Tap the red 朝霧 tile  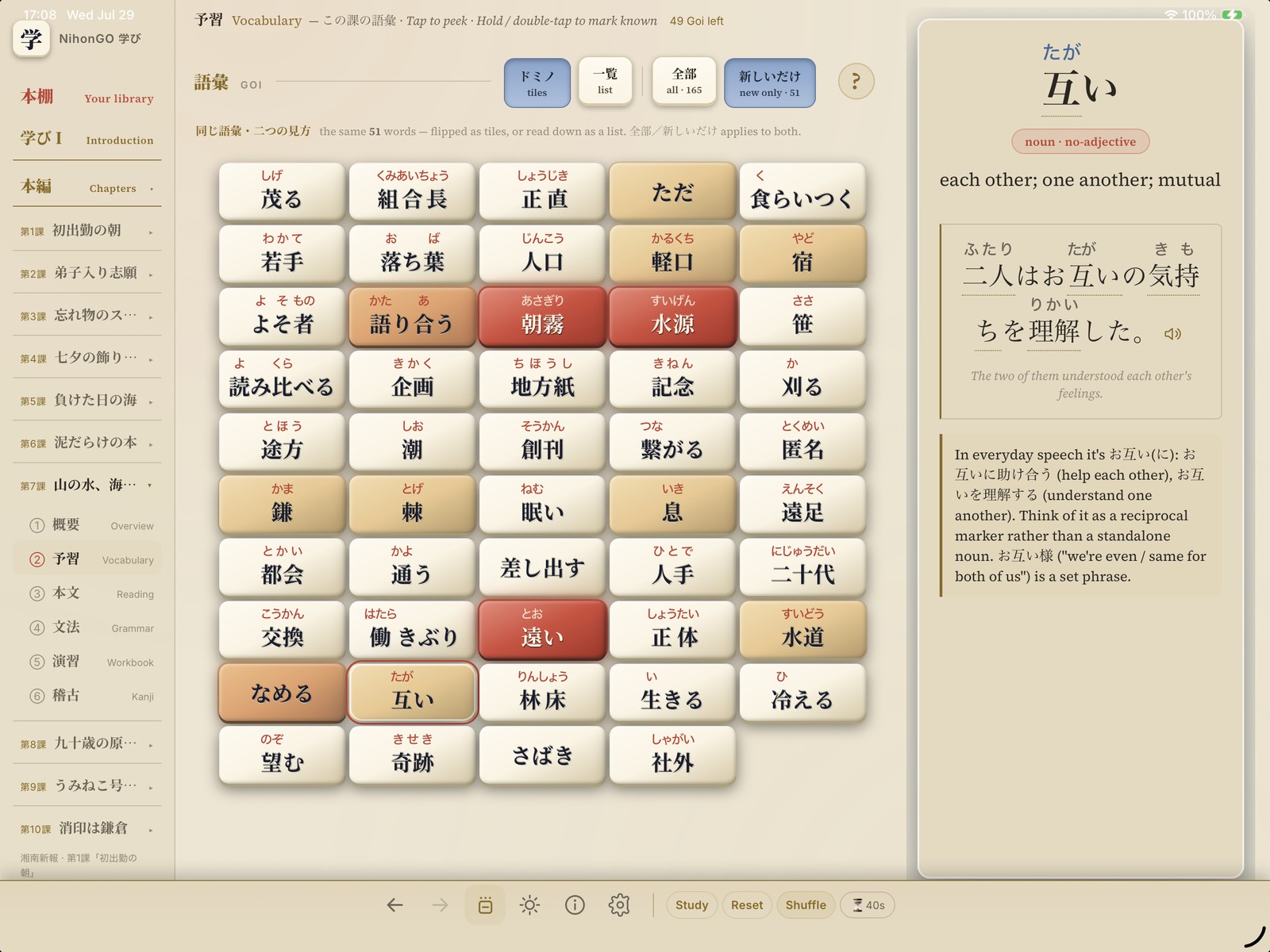pyautogui.click(x=542, y=317)
